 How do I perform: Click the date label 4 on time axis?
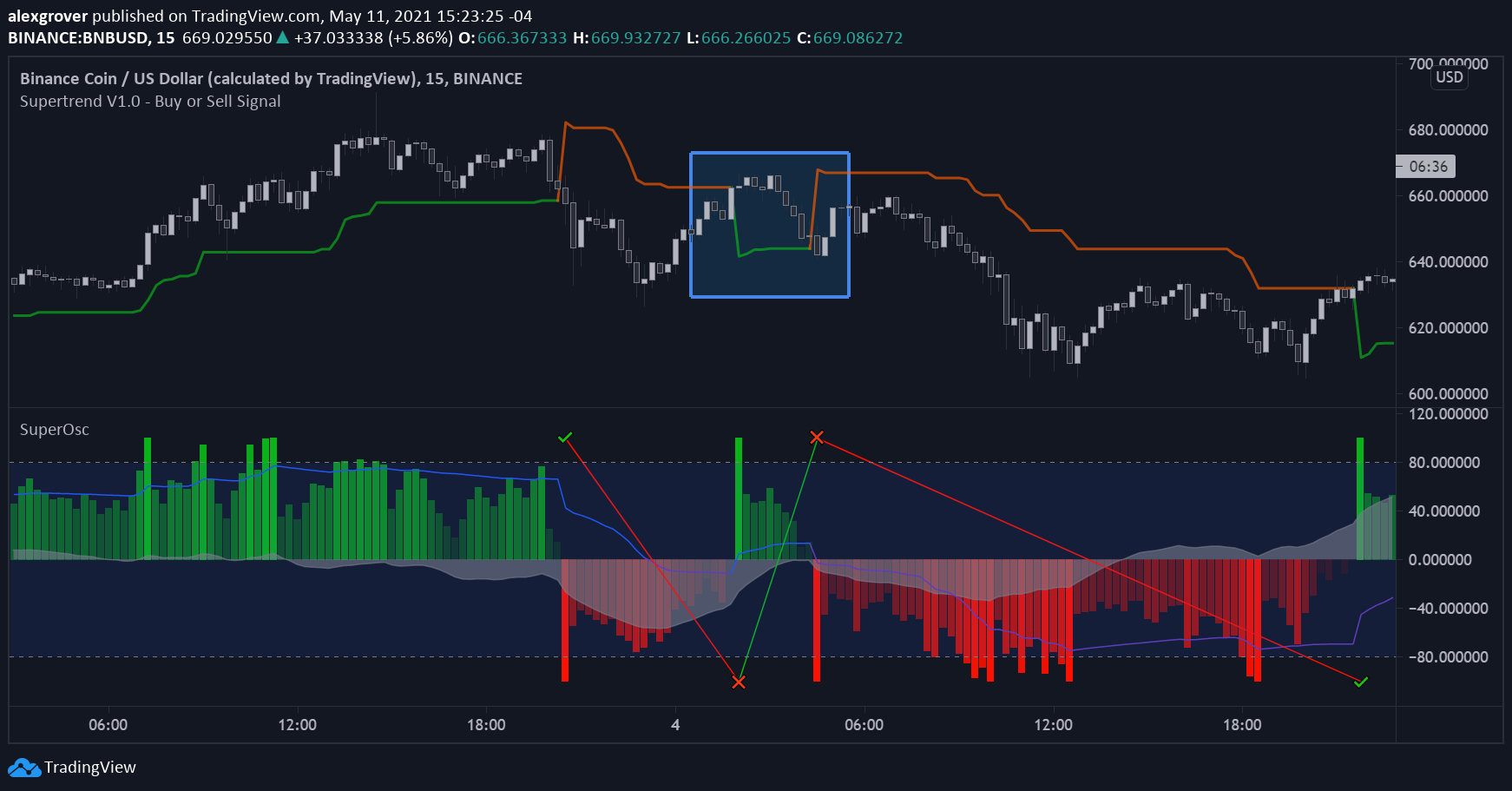pyautogui.click(x=675, y=725)
